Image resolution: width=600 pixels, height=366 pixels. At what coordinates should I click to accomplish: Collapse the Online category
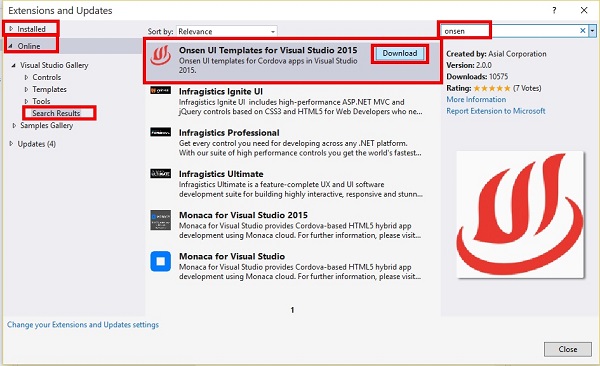click(11, 46)
